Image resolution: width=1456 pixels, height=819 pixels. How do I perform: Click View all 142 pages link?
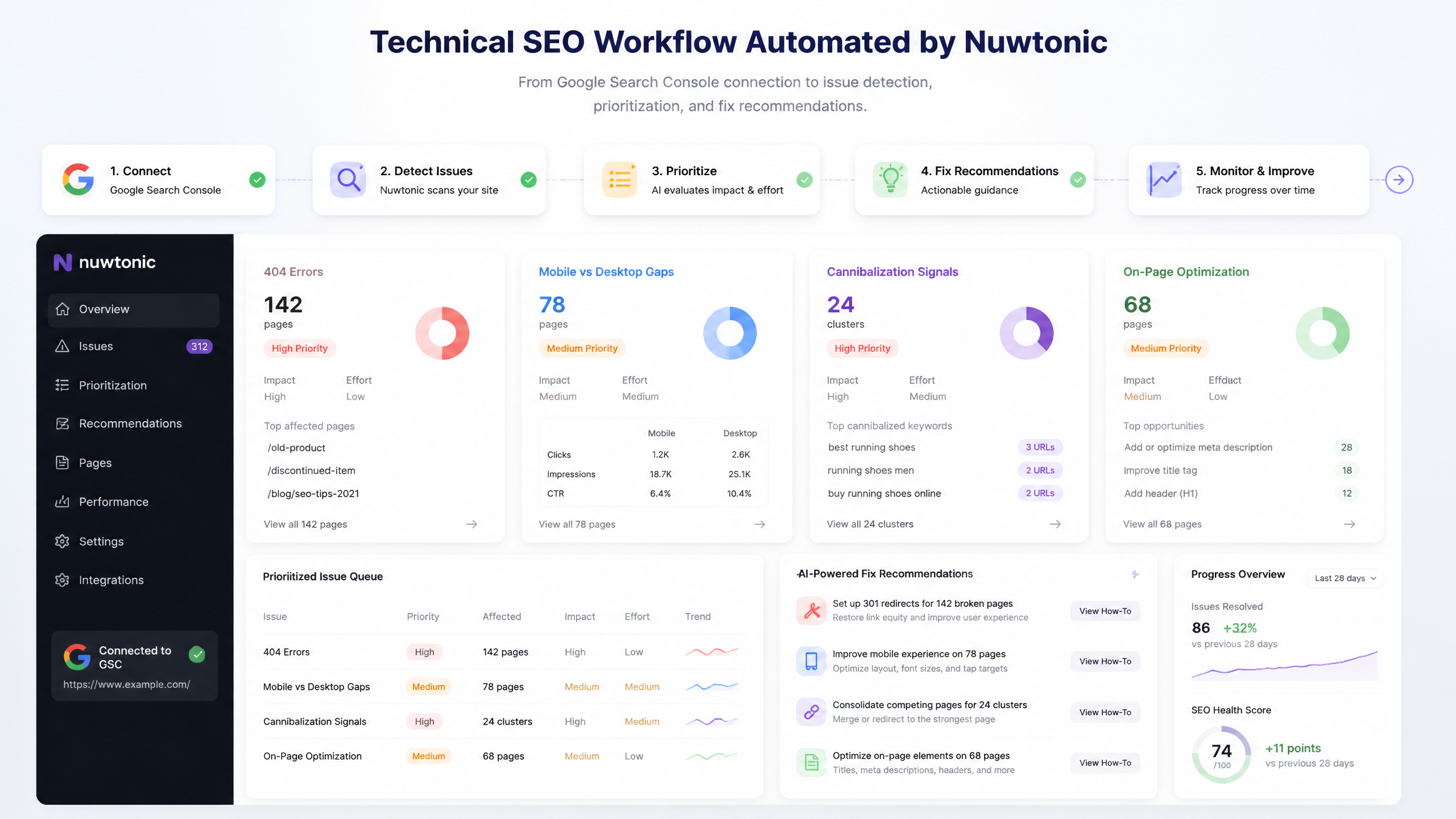click(x=305, y=524)
